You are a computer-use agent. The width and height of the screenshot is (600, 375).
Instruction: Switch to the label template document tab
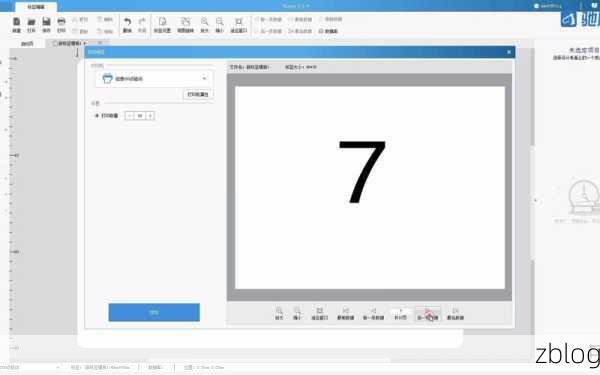tap(68, 43)
